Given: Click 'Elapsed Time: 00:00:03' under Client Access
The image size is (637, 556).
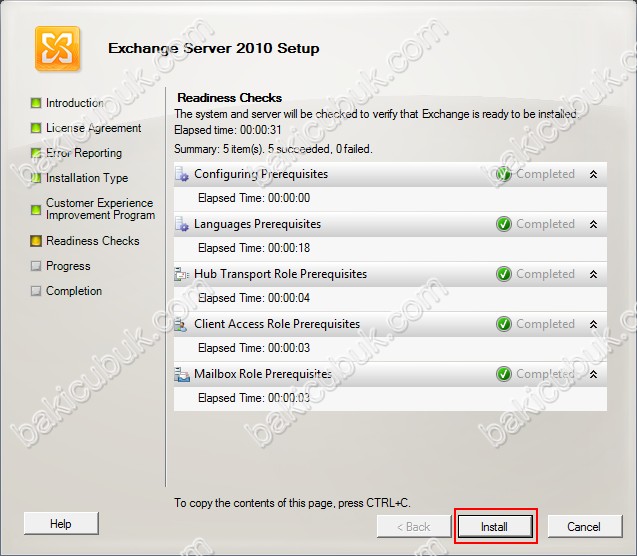Looking at the screenshot, I should pyautogui.click(x=254, y=348).
